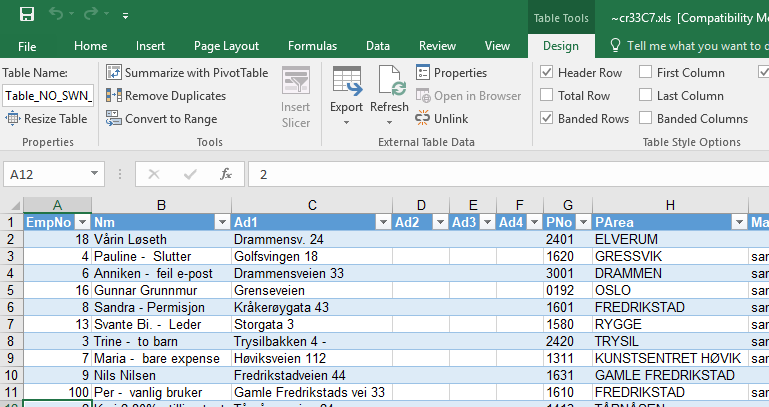Click the Insert Function fx icon
Image resolution: width=769 pixels, height=407 pixels.
226,174
